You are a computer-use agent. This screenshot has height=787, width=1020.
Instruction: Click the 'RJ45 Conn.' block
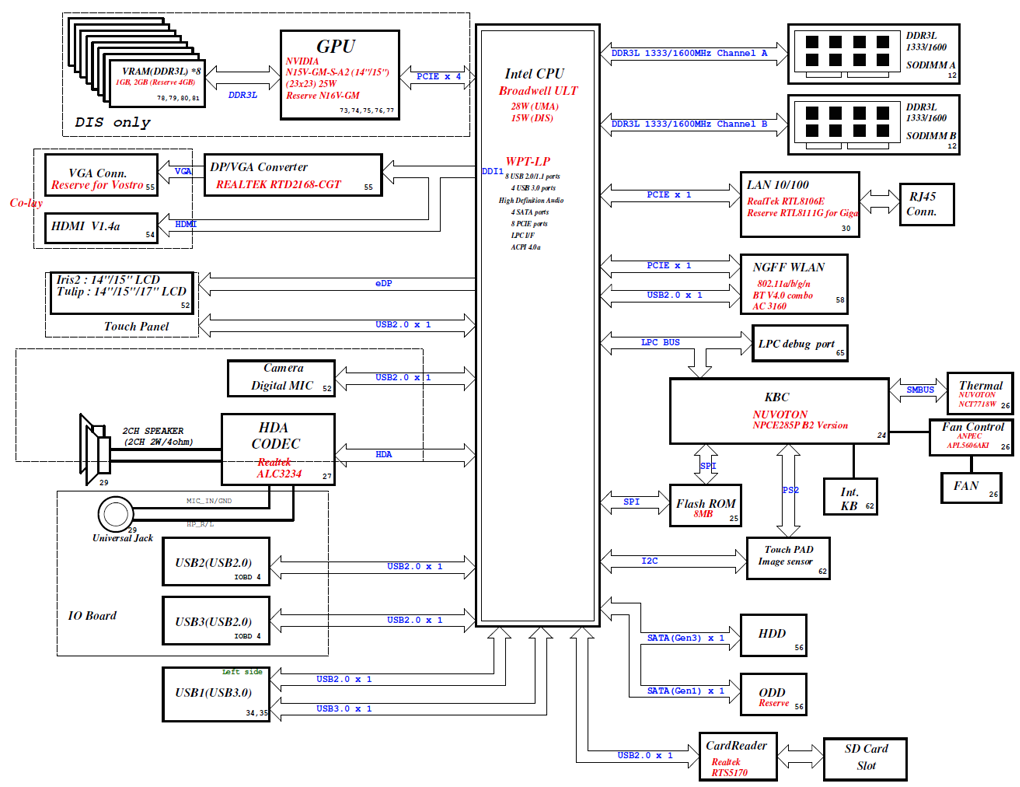[x=926, y=204]
